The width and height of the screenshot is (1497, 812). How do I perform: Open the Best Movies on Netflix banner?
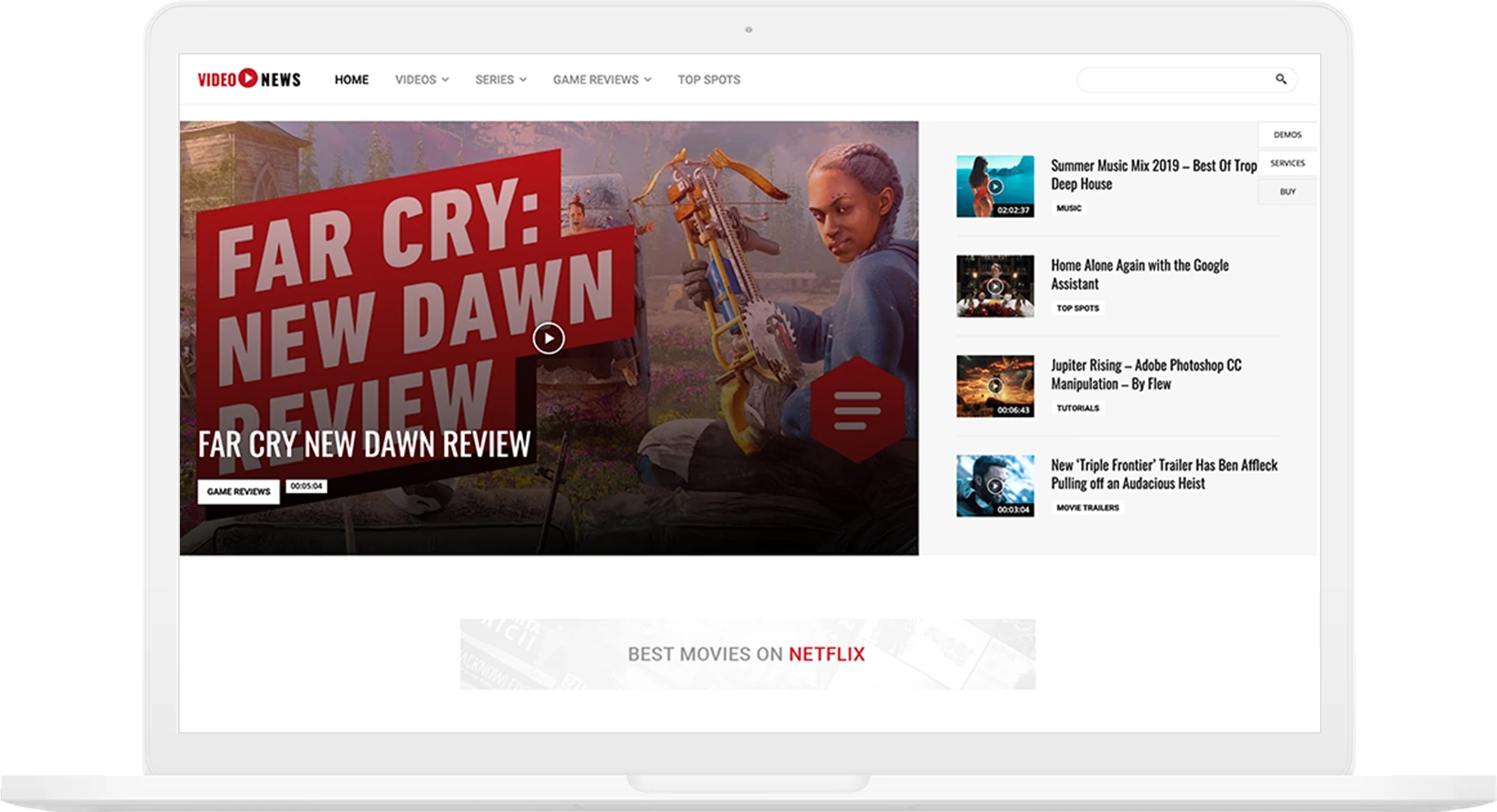pyautogui.click(x=748, y=654)
